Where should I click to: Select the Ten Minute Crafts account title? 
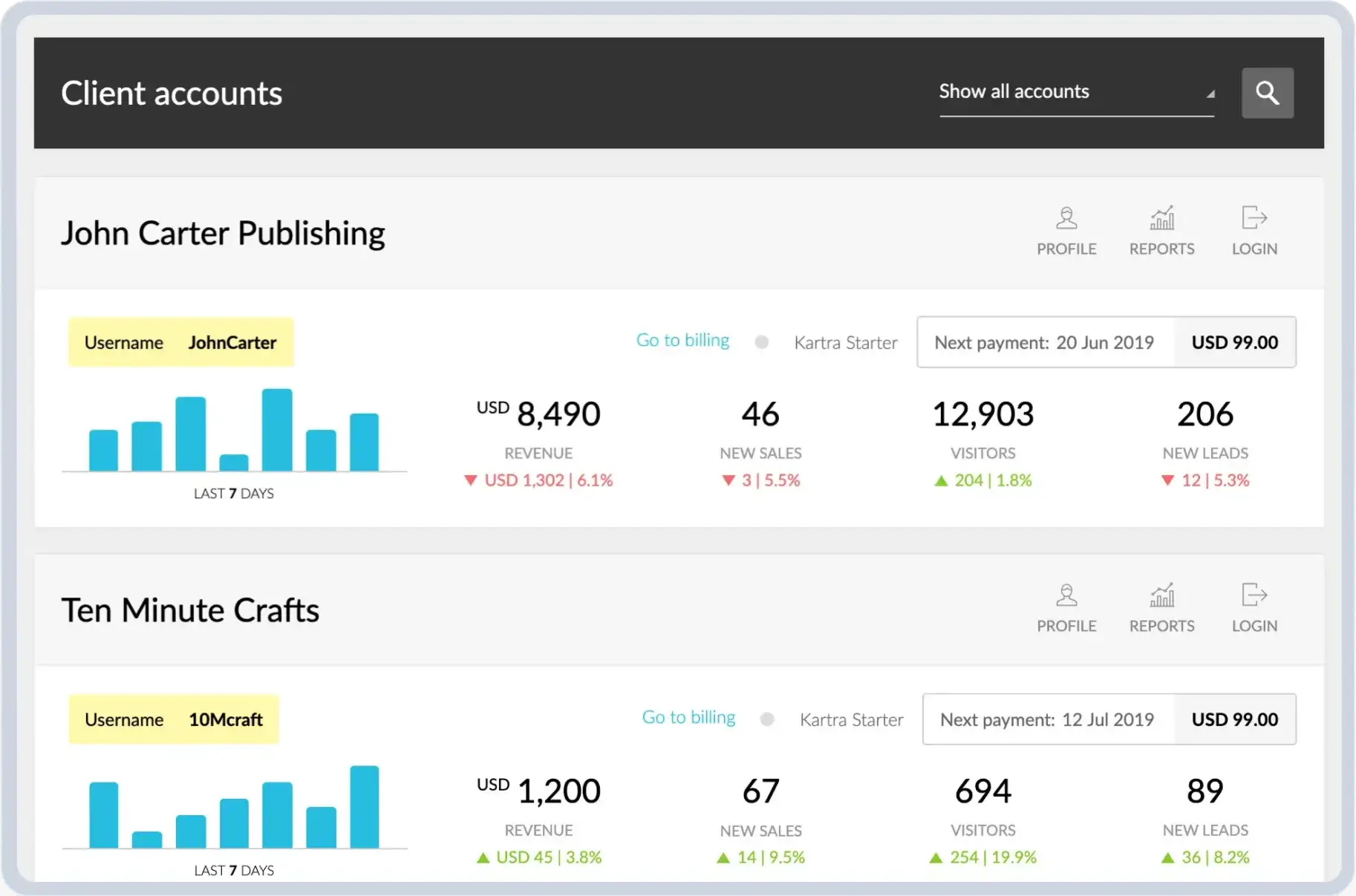190,610
